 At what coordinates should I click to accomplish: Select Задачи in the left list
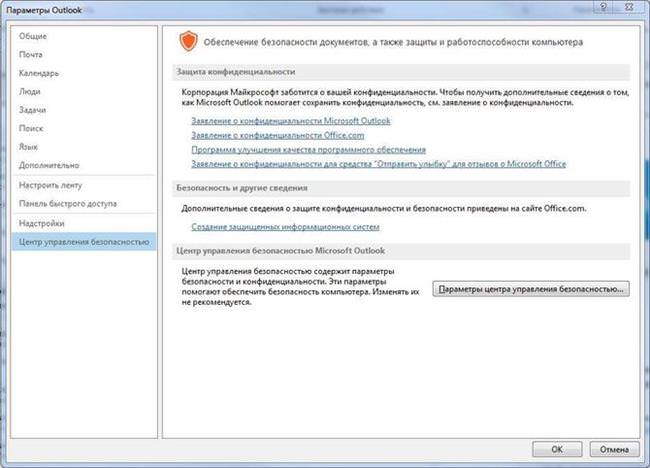coord(84,110)
